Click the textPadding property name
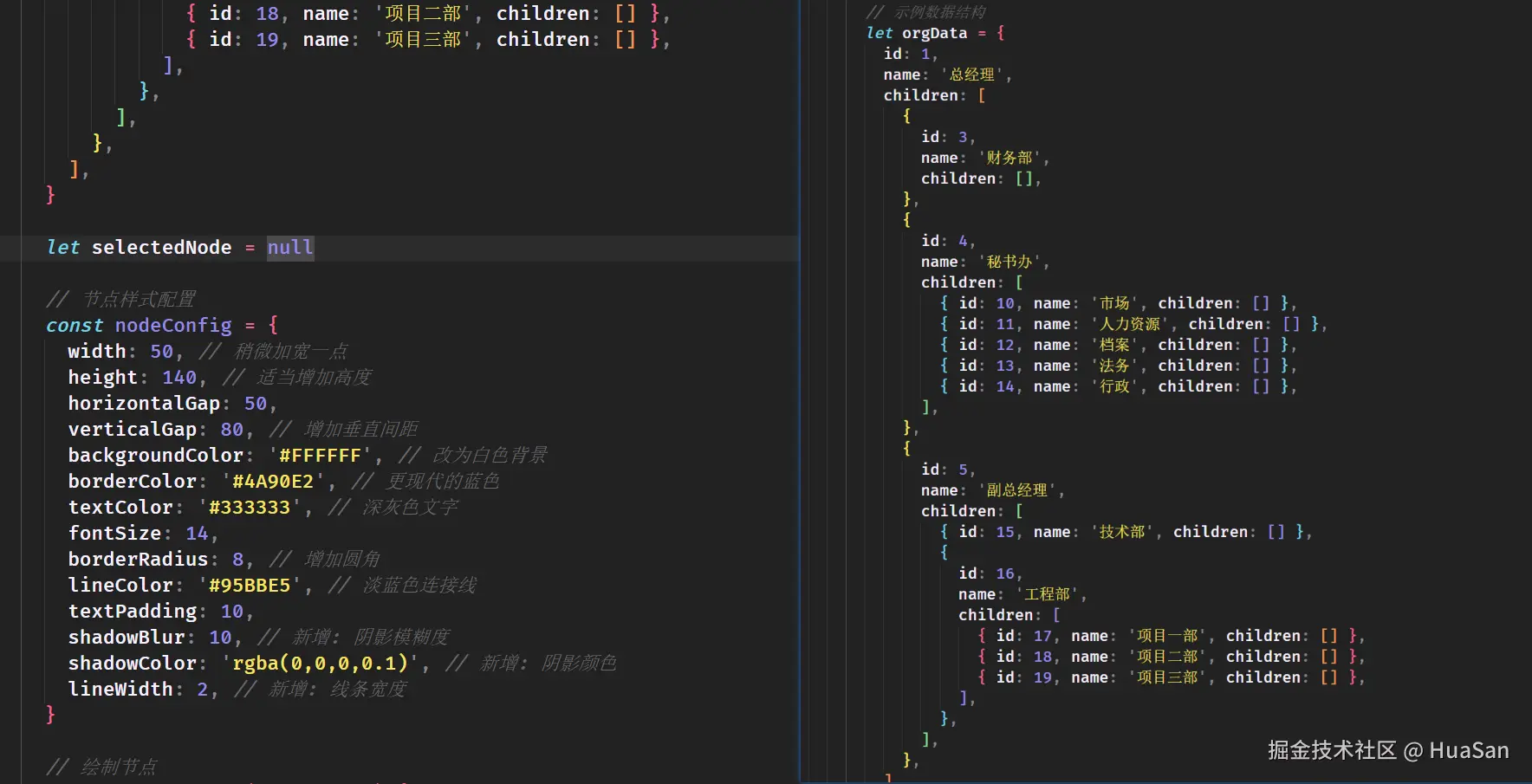 pyautogui.click(x=133, y=612)
